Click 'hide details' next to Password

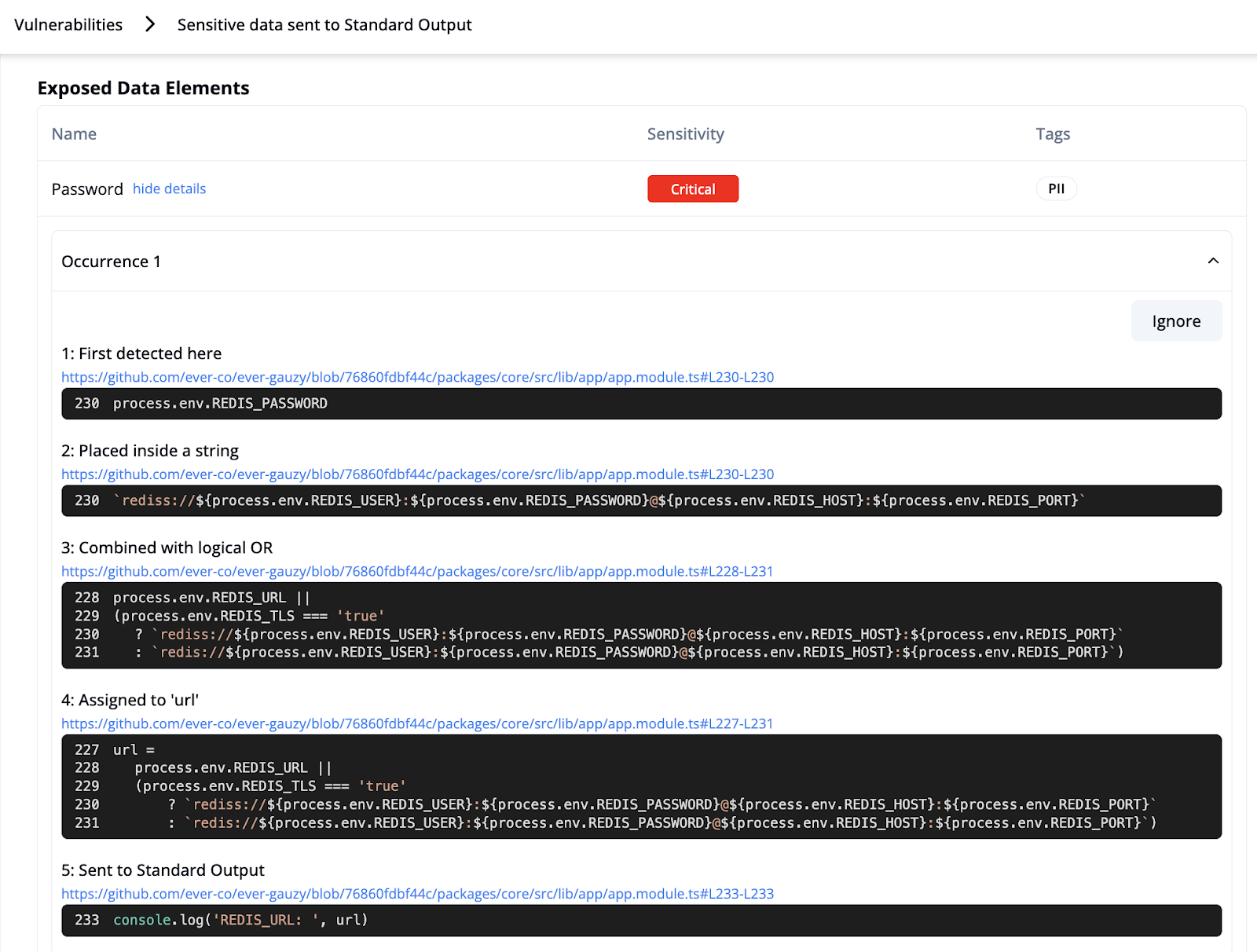click(169, 189)
